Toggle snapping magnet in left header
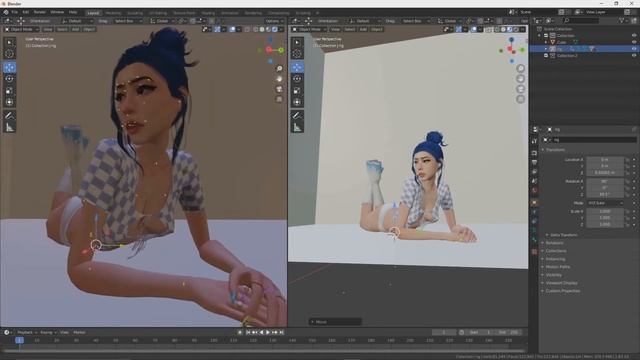Screen dimensions: 640x360 (193, 21)
